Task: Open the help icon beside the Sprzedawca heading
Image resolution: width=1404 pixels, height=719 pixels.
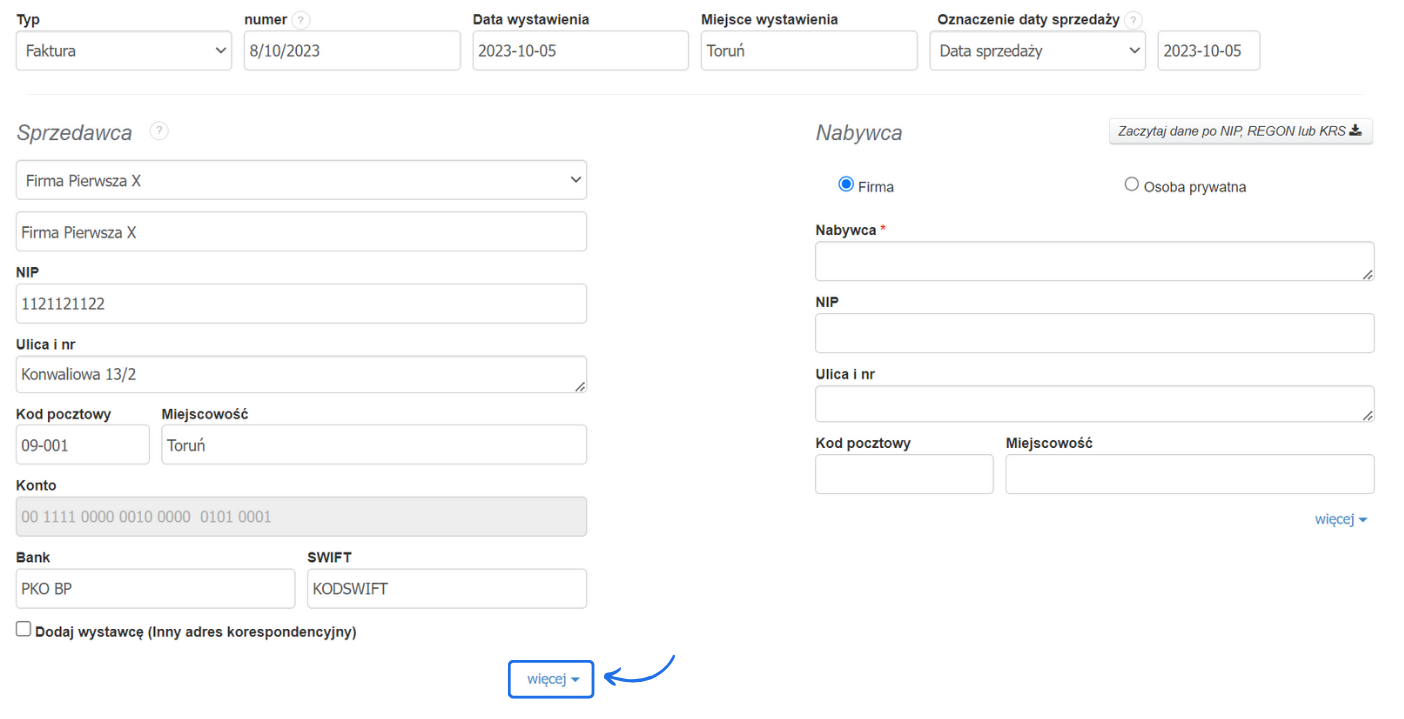Action: (159, 130)
